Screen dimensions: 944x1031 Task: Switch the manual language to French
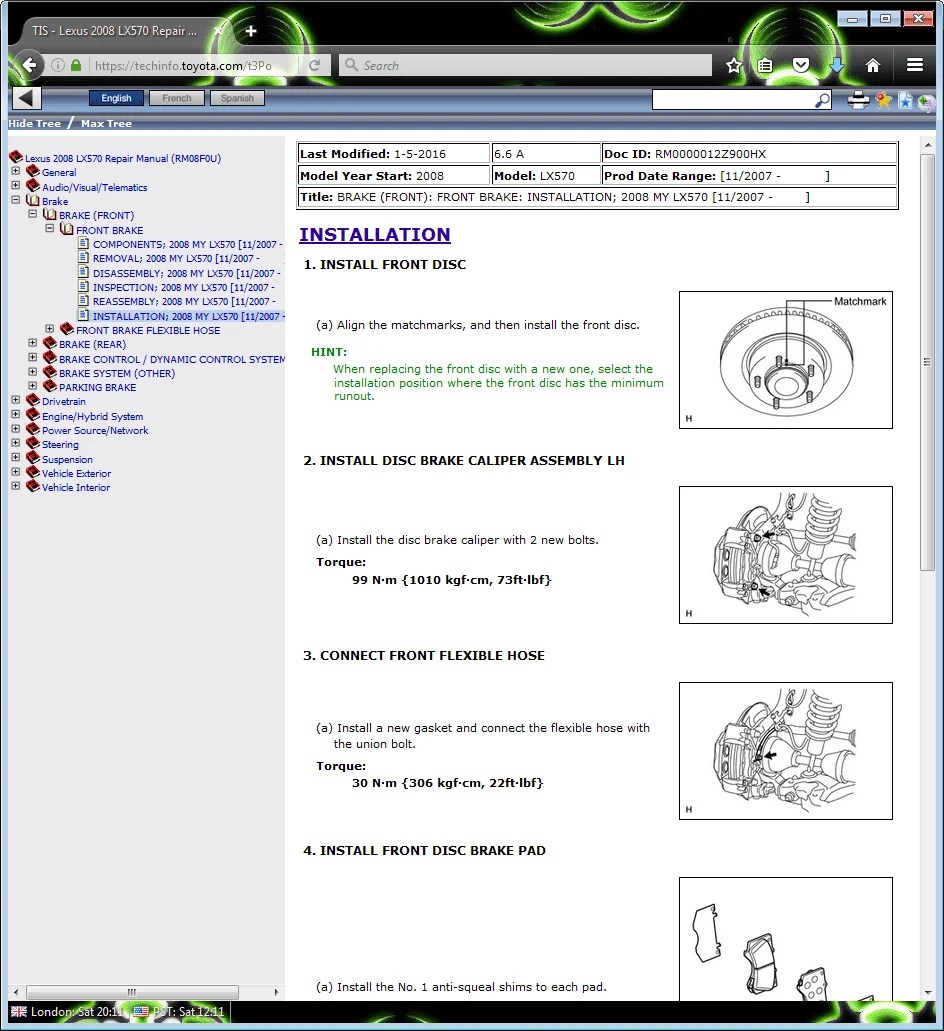pos(177,98)
